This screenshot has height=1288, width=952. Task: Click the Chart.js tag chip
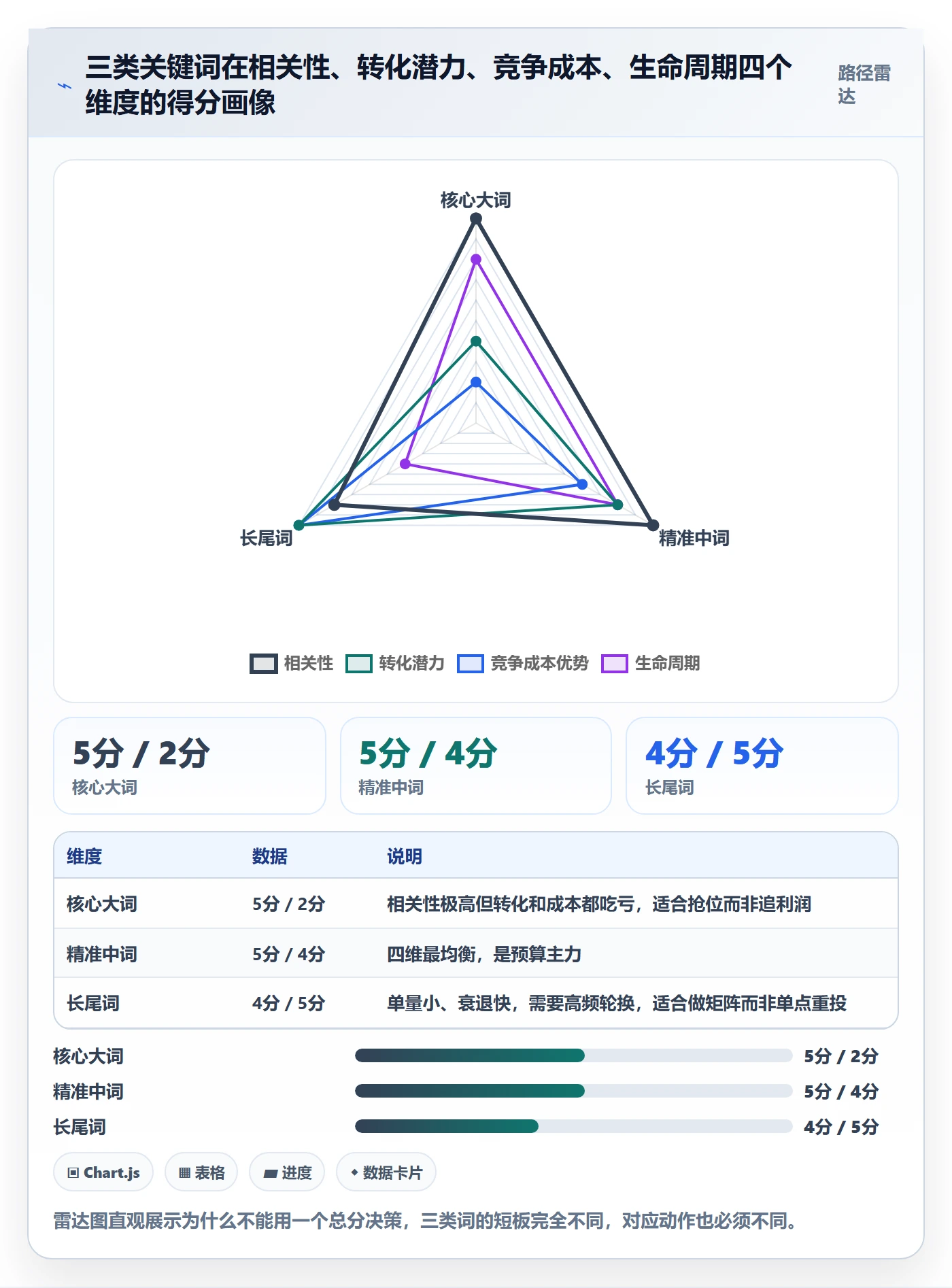(103, 1172)
